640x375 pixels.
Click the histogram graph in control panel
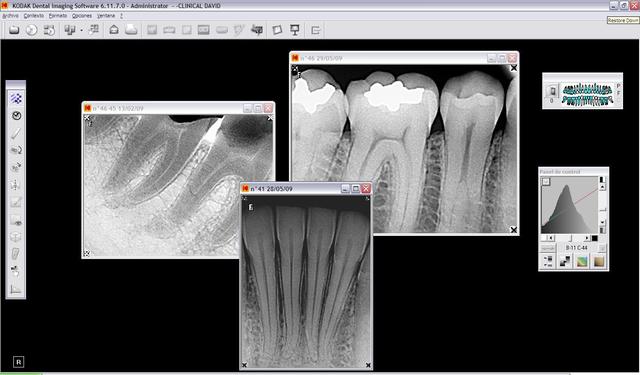tap(569, 205)
